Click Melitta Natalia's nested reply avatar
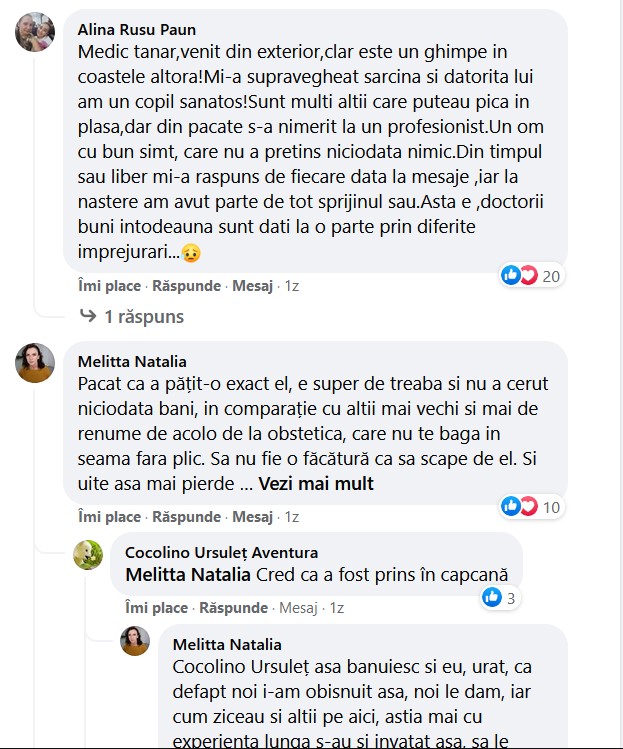The height and width of the screenshot is (749, 623). tap(135, 642)
